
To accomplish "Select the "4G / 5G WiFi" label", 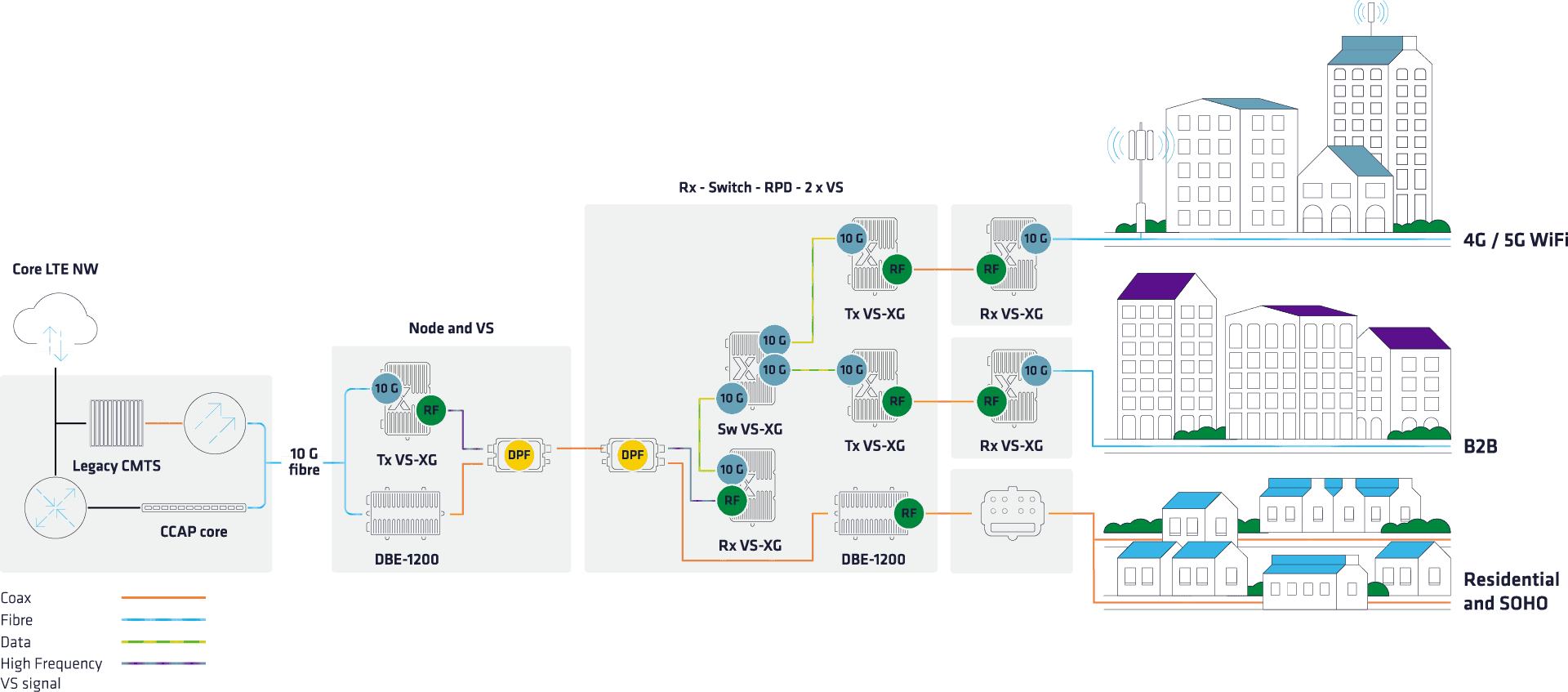I will (x=1515, y=240).
